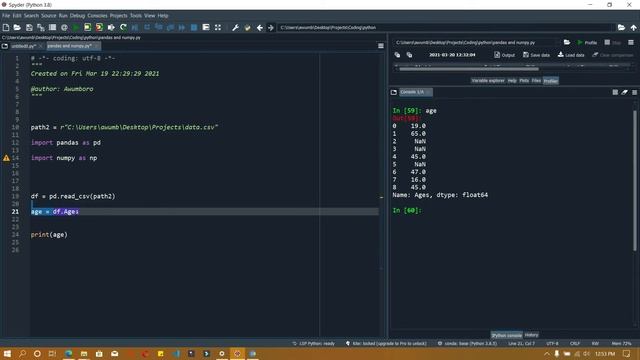Click warning icon on line 14
Screen dimensions: 640x360
click(x=6, y=158)
